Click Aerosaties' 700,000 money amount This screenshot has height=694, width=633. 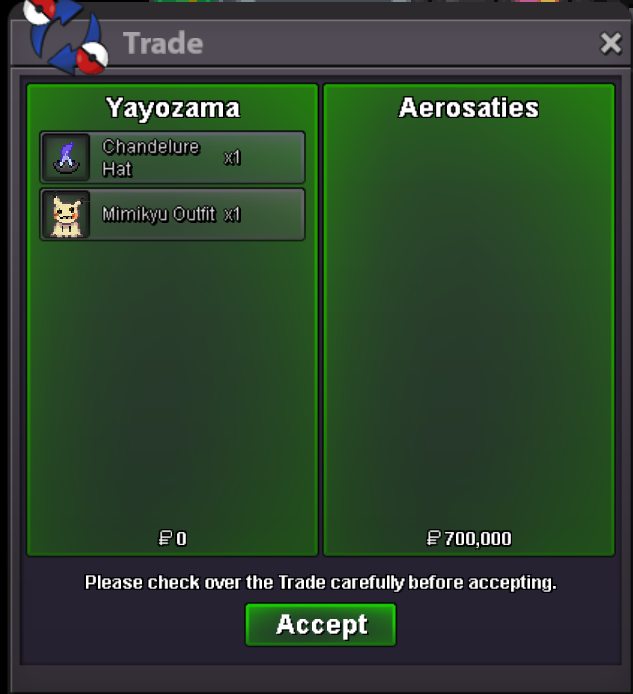pos(478,539)
